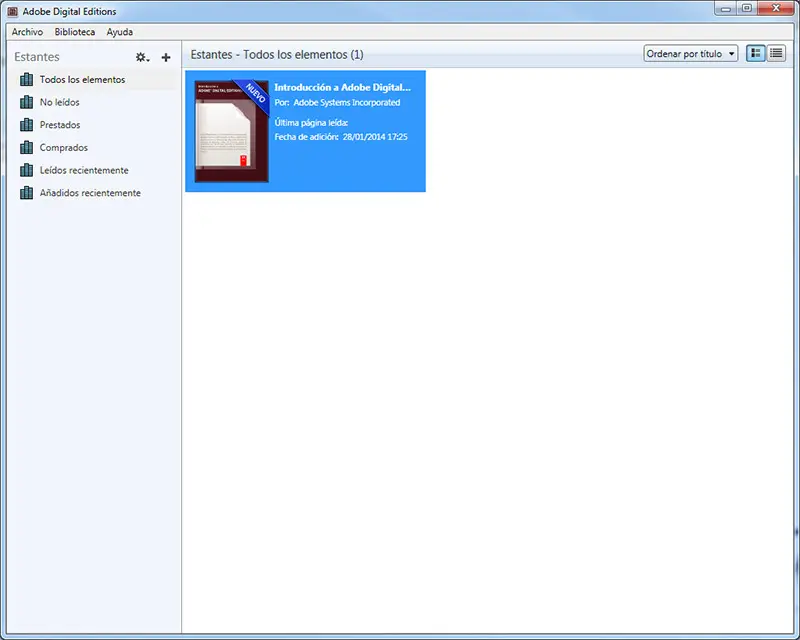
Task: Add a new bookshelf with plus icon
Action: click(x=166, y=57)
